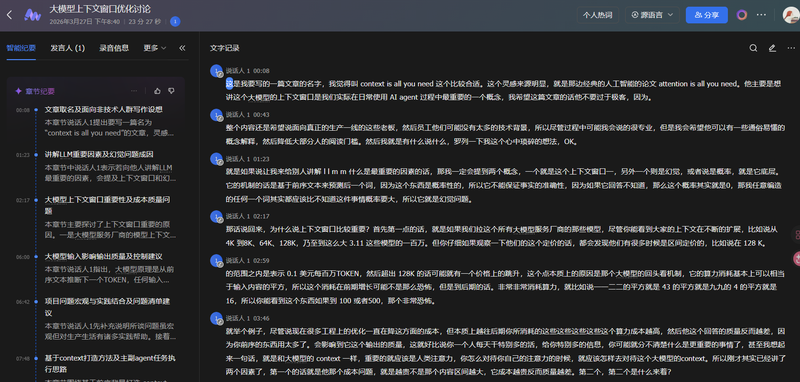Jump to chapter 大模型输入影响输出质量及控制建议
Viewport: 800px width, 382px height.
(104, 256)
